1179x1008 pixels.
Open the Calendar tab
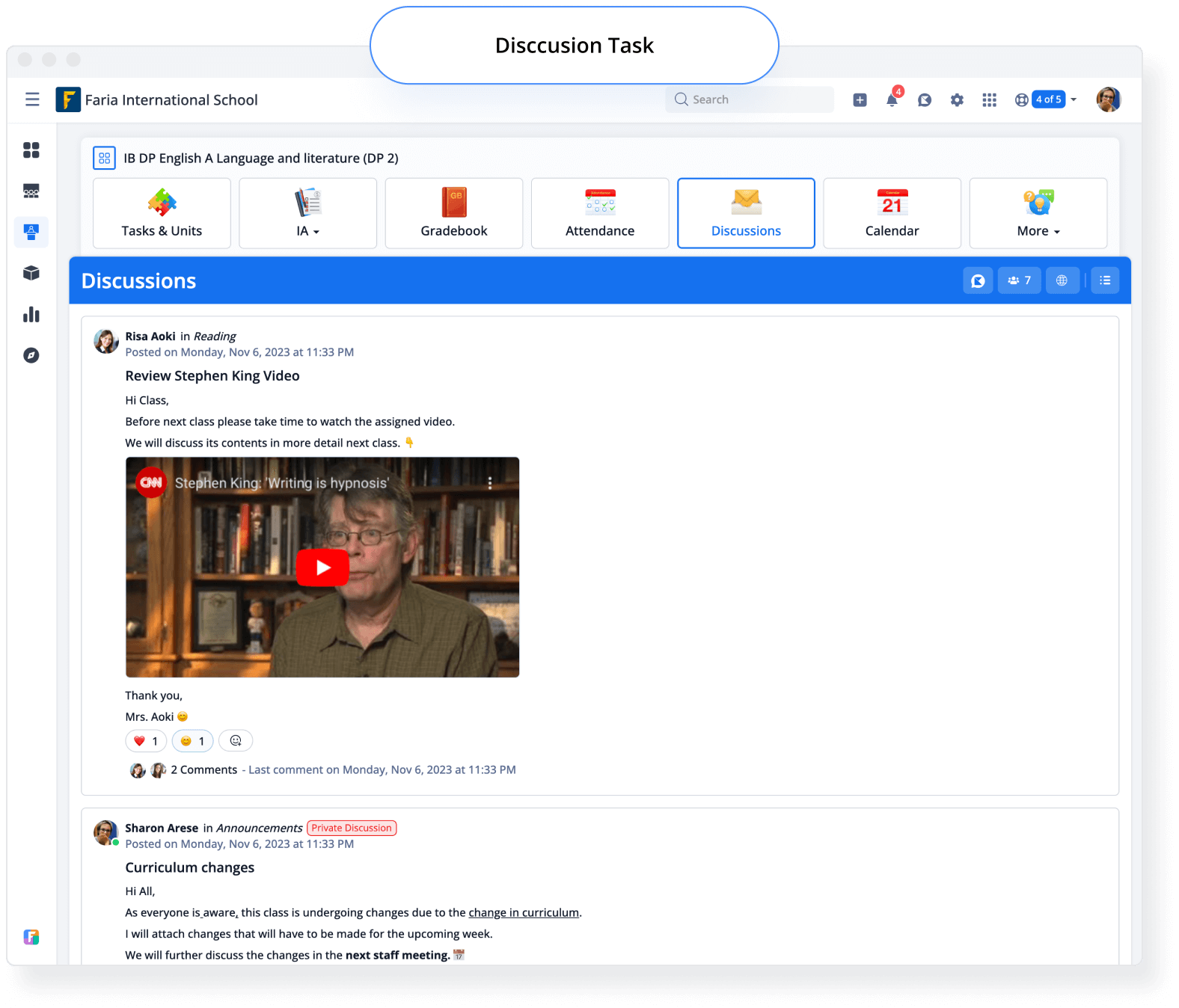click(892, 213)
